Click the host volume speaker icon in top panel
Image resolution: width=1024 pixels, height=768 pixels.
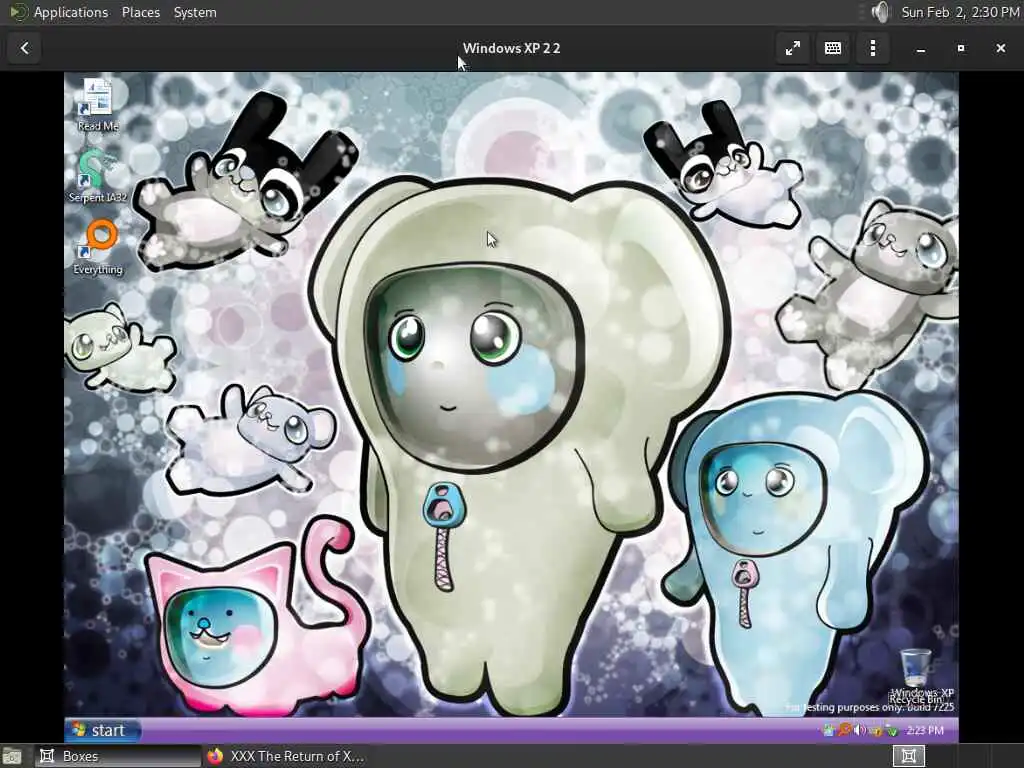click(x=881, y=12)
